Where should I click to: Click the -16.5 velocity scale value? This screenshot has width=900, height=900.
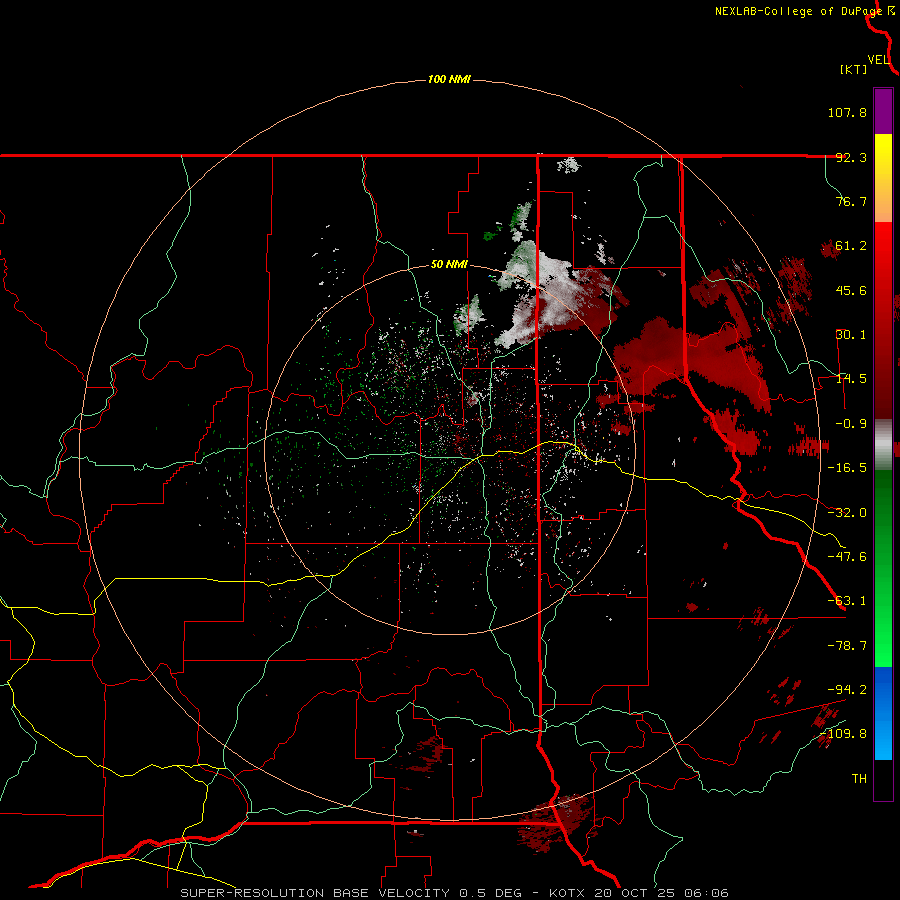tap(847, 468)
